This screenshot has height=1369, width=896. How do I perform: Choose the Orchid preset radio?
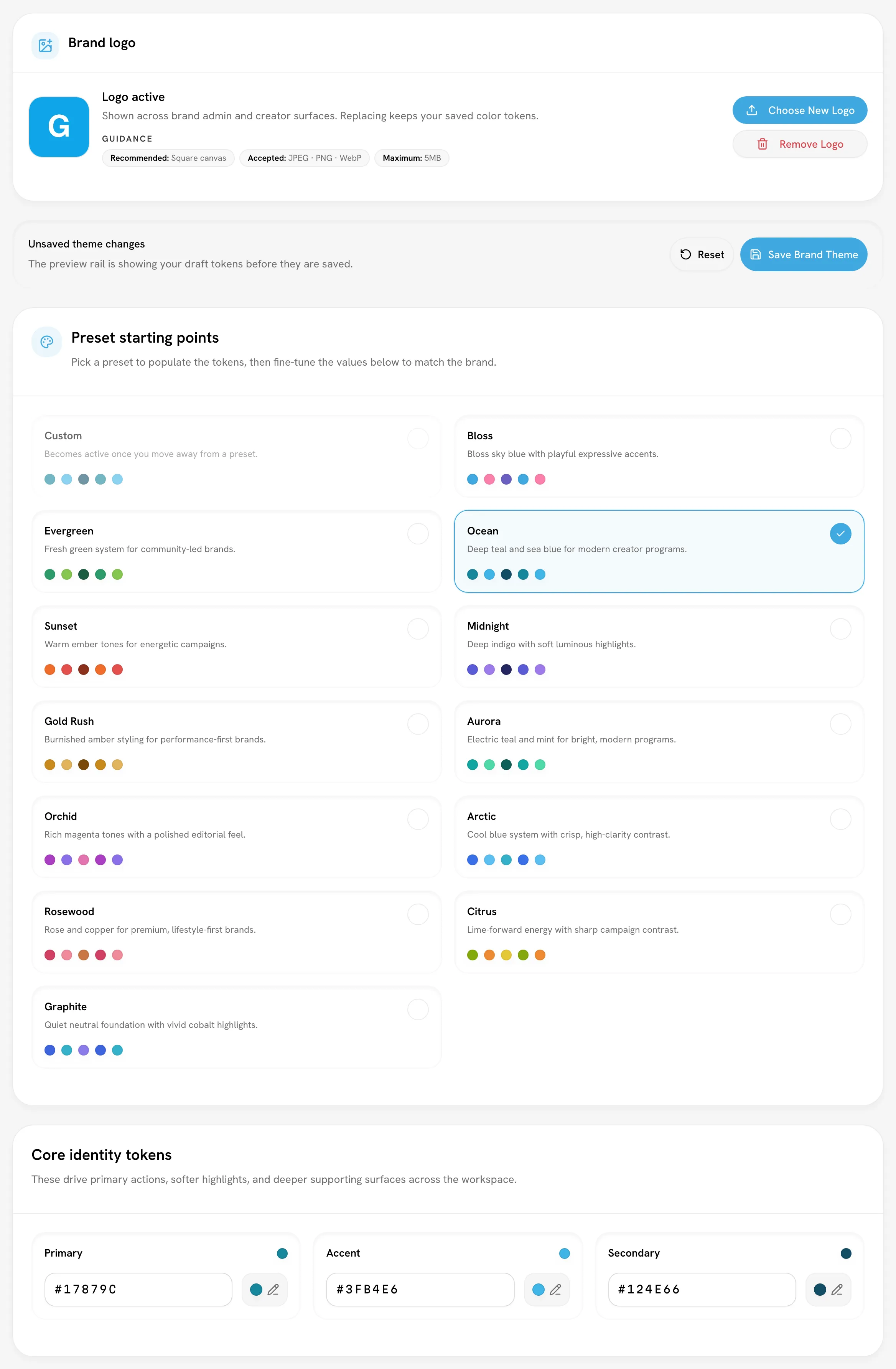click(x=418, y=819)
